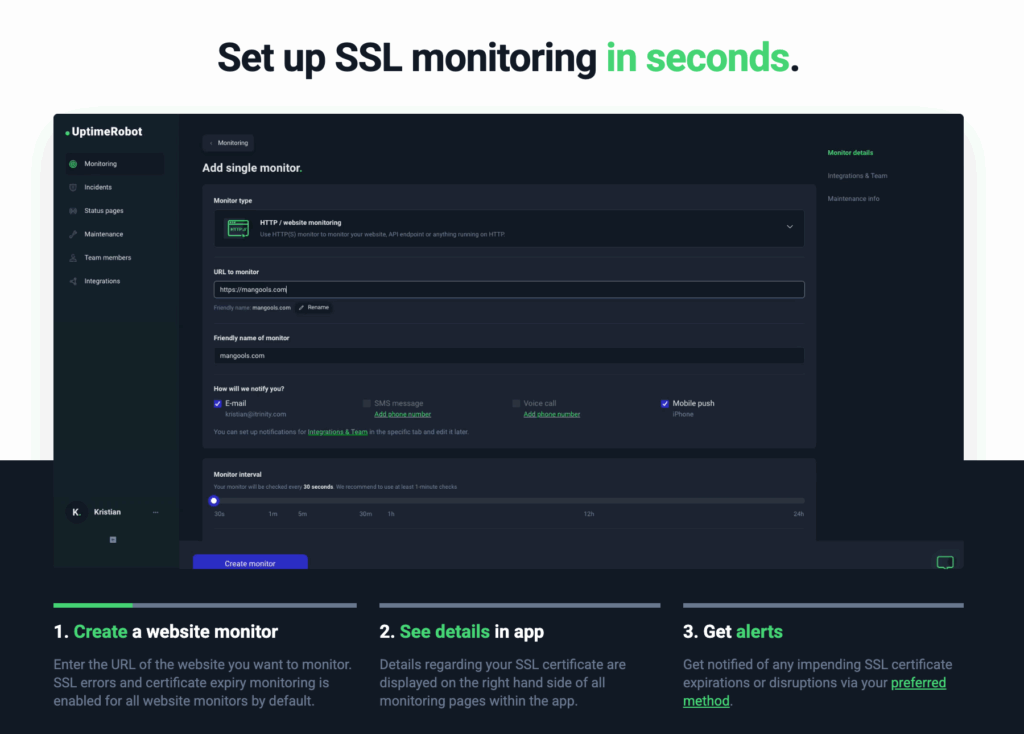Click the 1. Create a website monitor step
The width and height of the screenshot is (1024, 734).
(x=166, y=632)
